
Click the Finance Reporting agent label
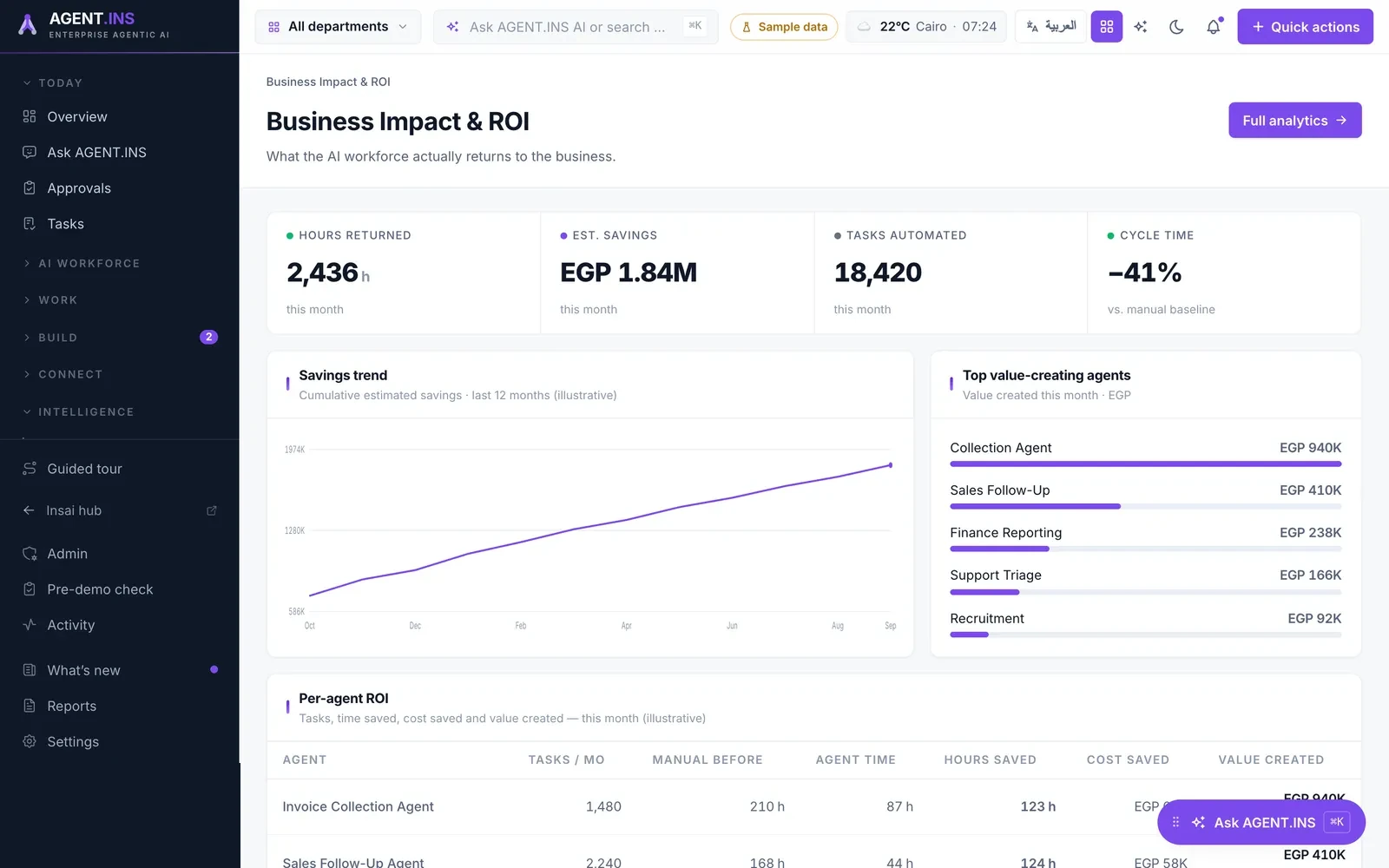[1005, 532]
